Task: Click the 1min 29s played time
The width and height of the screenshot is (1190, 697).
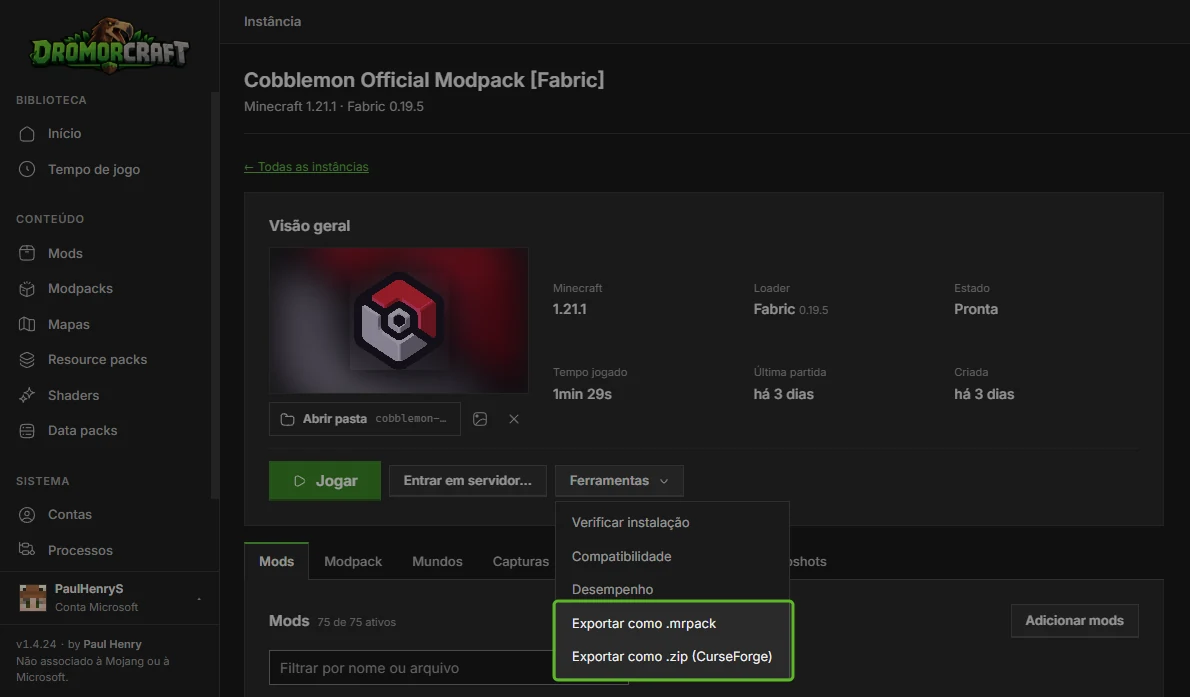Action: [x=582, y=394]
